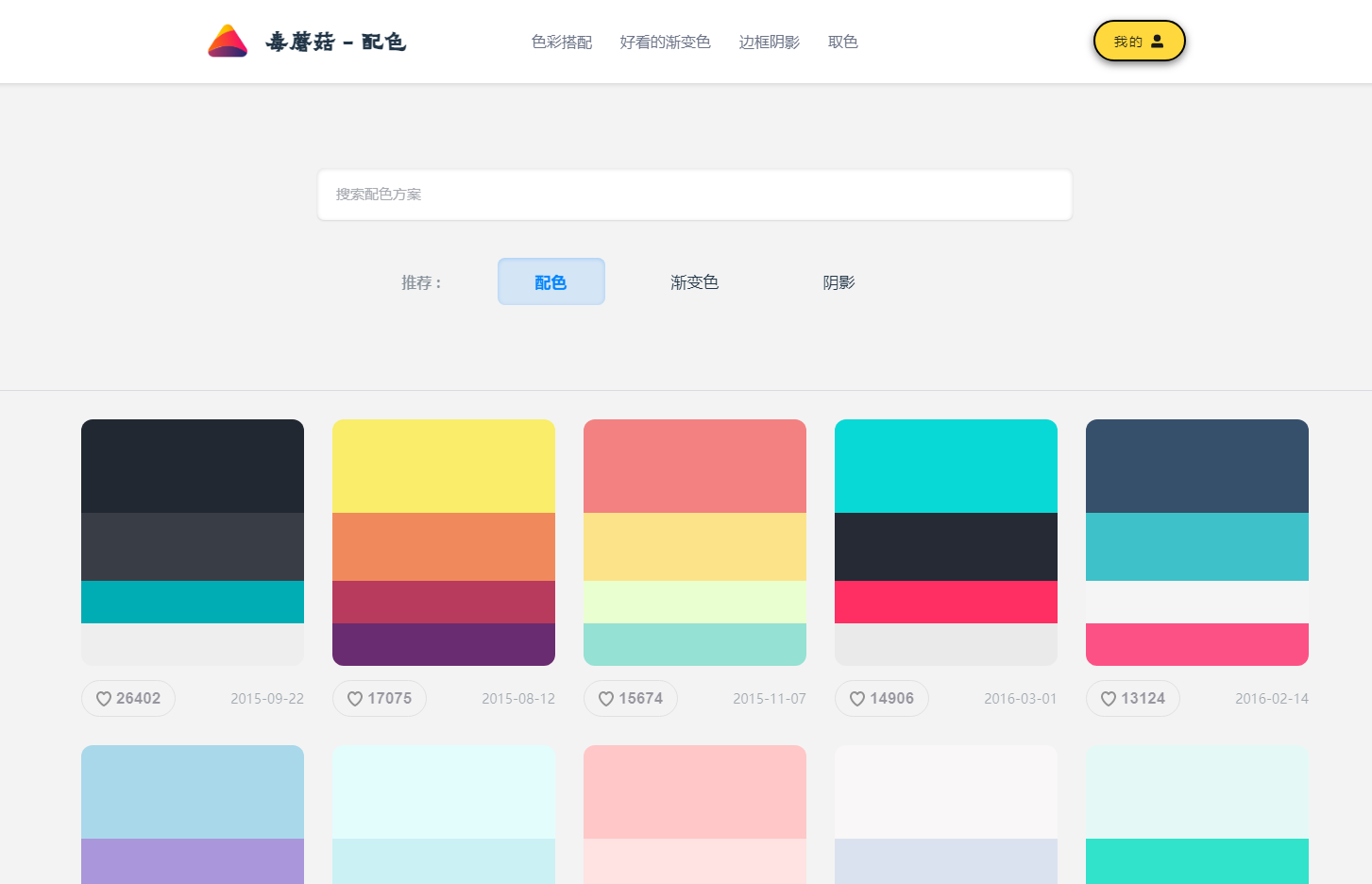The height and width of the screenshot is (884, 1372).
Task: Open the 色彩搭配 nav item
Action: point(562,42)
